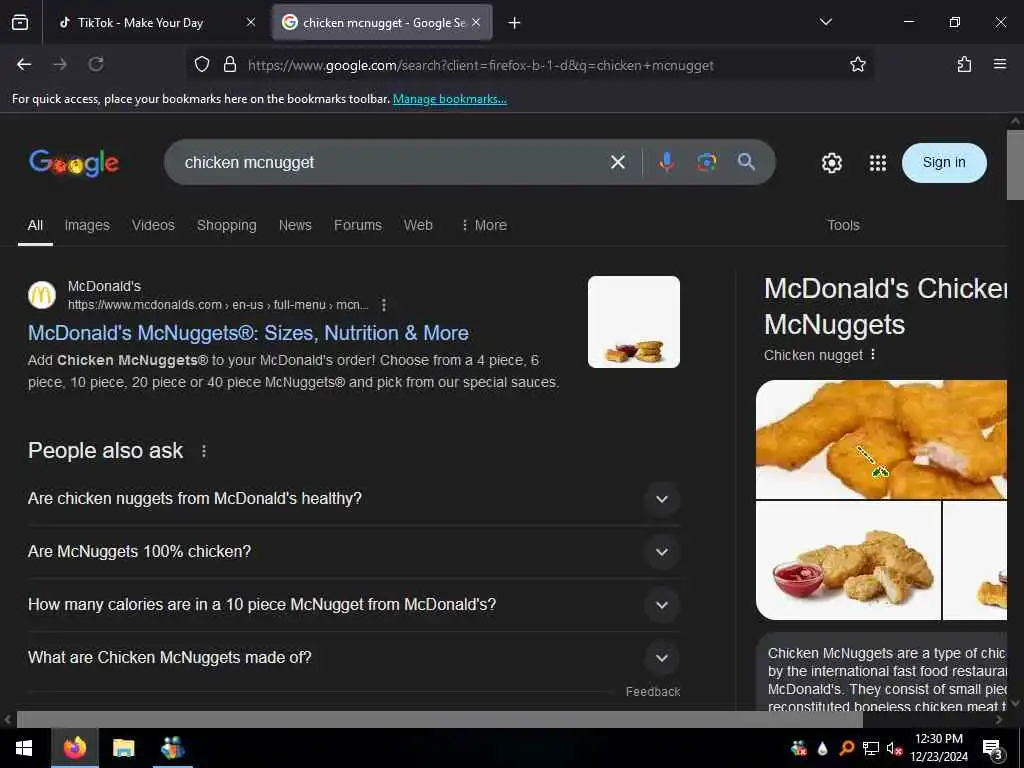Open the Firefox hamburger menu
This screenshot has height=768, width=1024.
pyautogui.click(x=1000, y=65)
